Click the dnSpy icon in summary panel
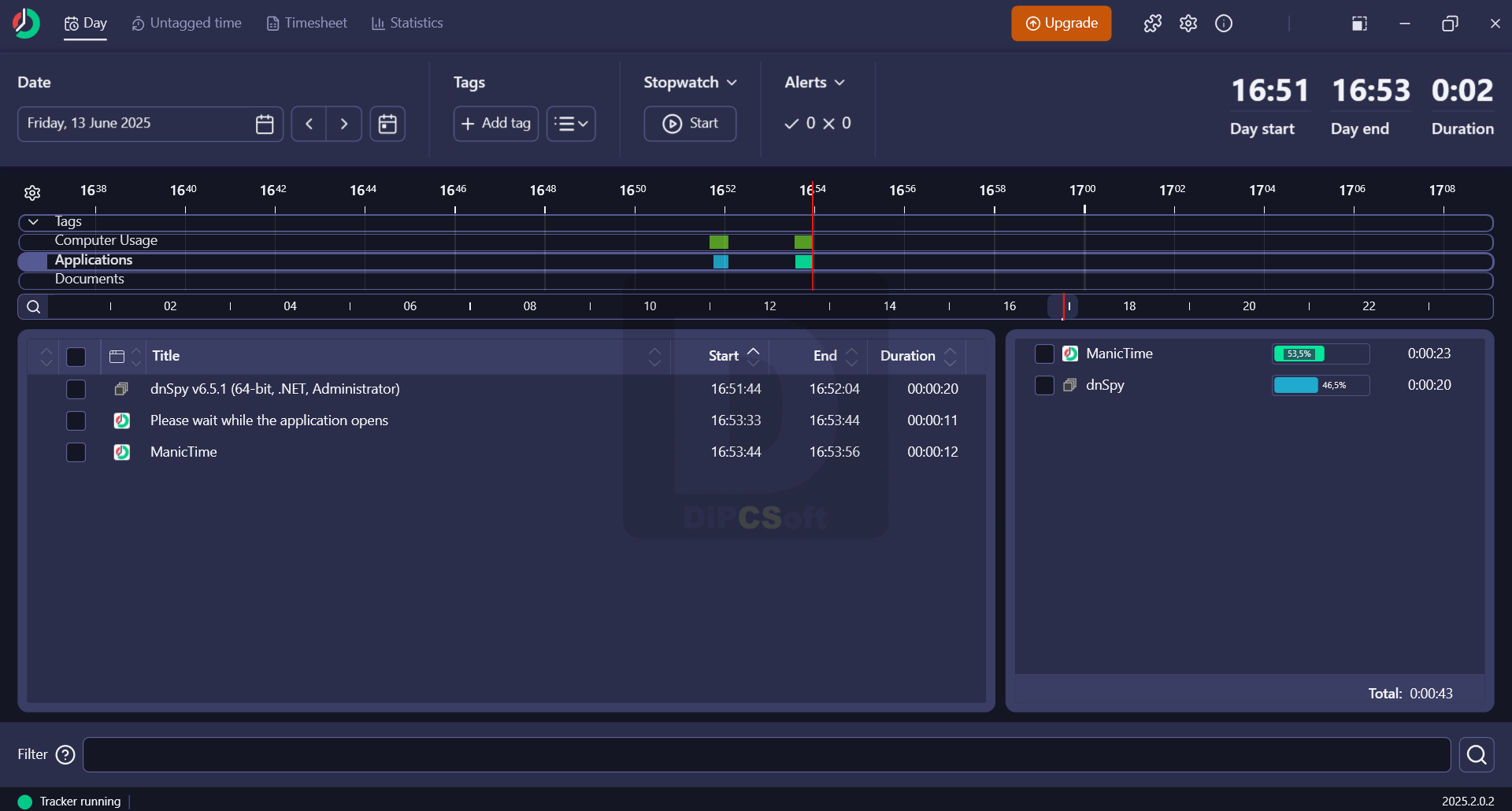Image resolution: width=1512 pixels, height=811 pixels. pos(1070,385)
